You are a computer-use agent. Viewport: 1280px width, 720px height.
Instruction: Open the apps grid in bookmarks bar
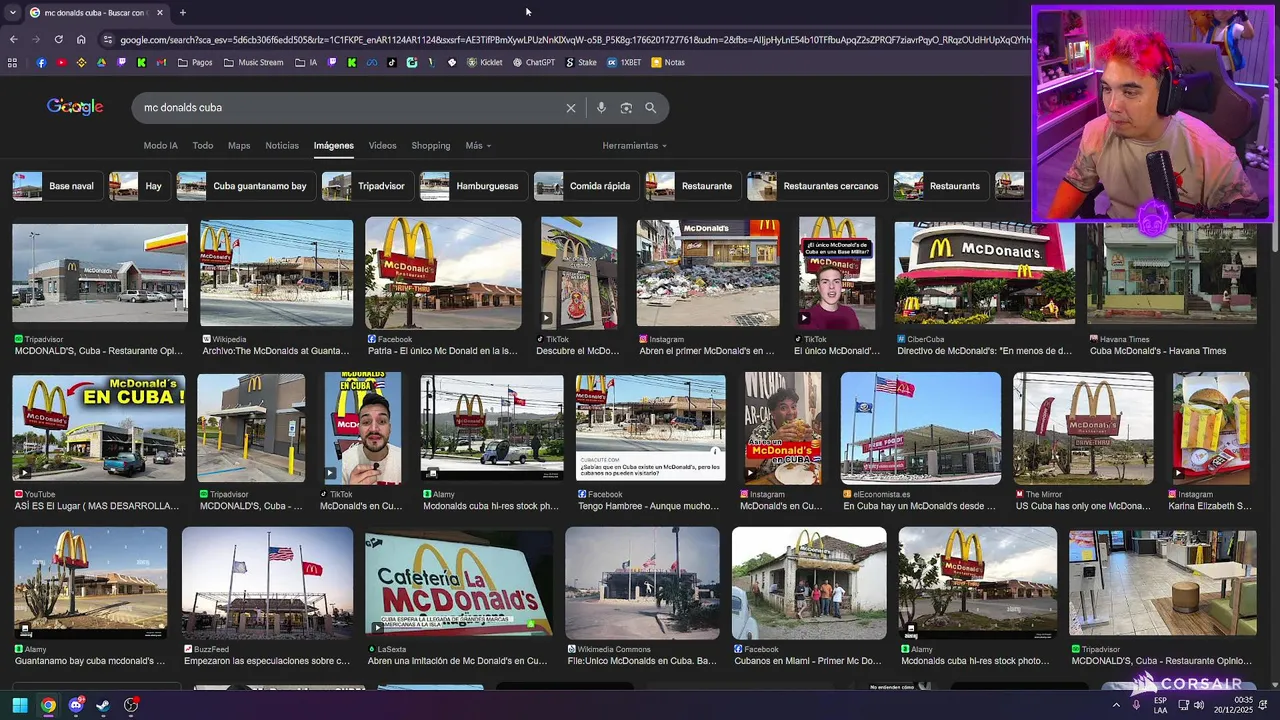[12, 62]
